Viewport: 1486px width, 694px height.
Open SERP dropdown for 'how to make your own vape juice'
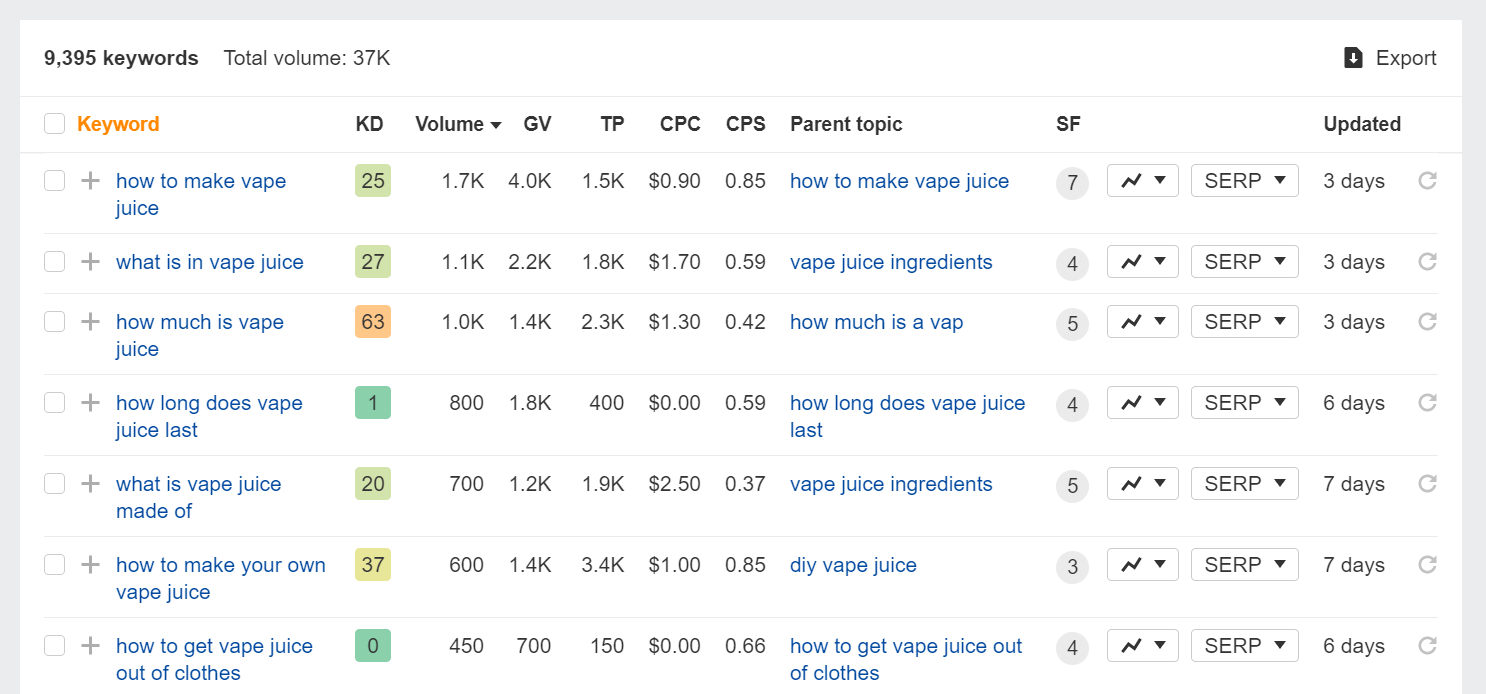click(x=1245, y=565)
